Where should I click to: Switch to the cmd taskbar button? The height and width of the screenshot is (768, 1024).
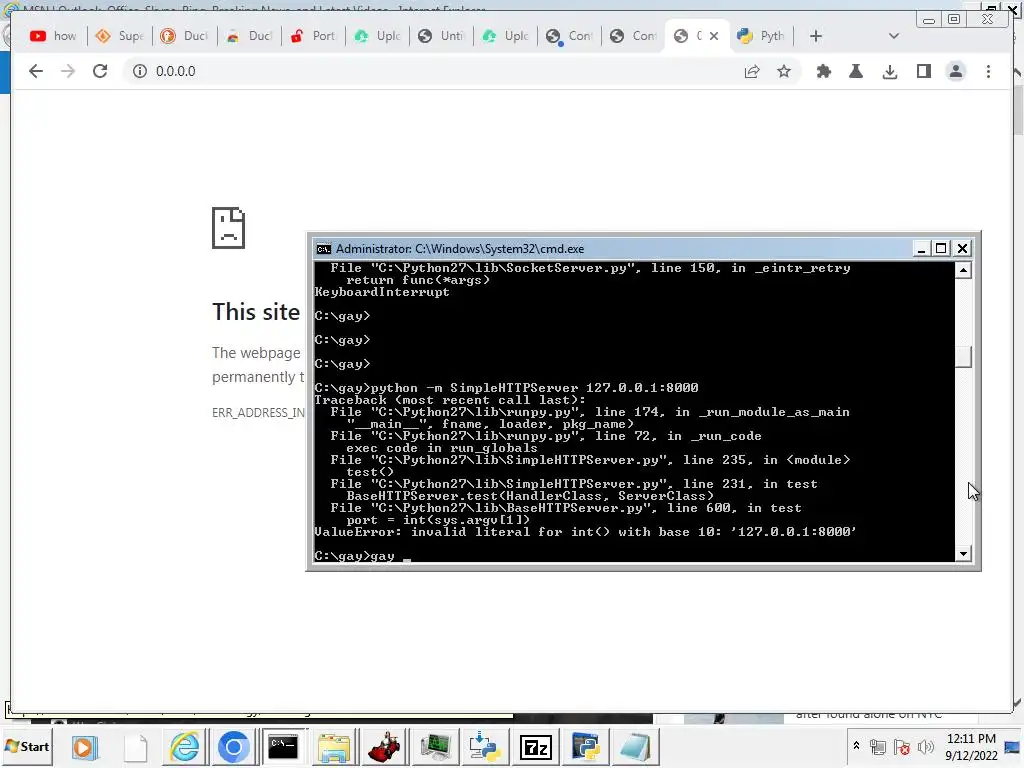point(283,747)
